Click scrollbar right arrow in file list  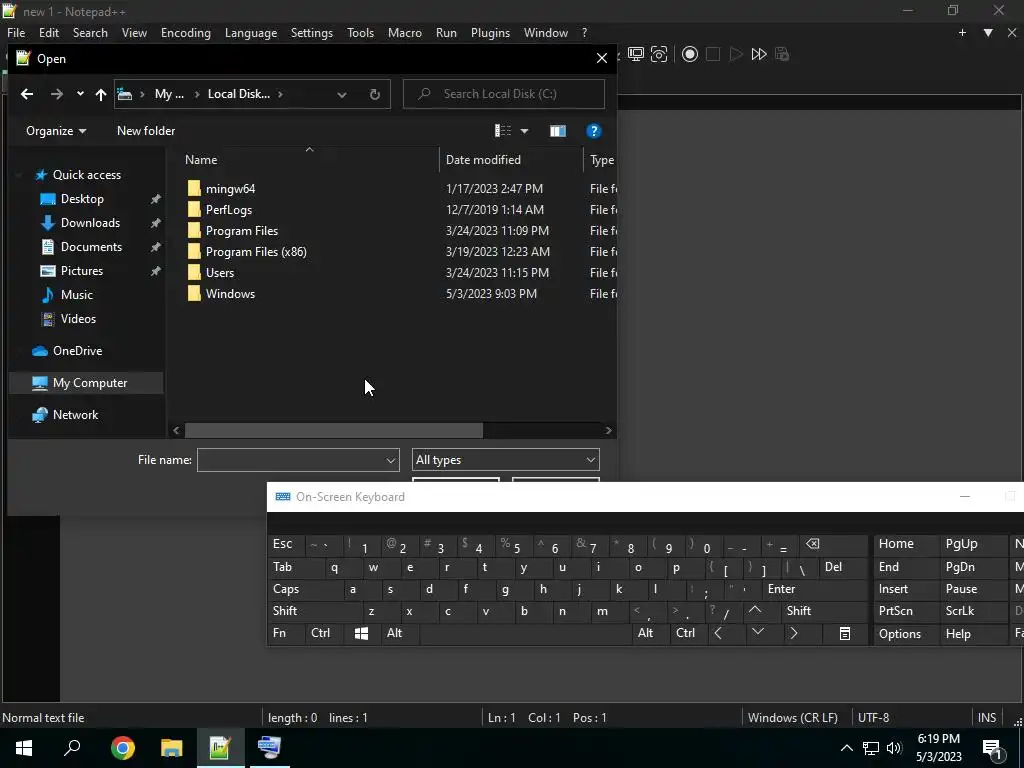click(608, 430)
